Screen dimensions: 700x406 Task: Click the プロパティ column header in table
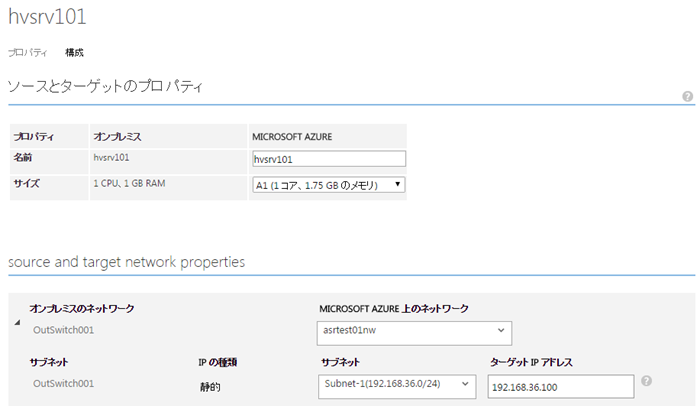click(x=33, y=137)
